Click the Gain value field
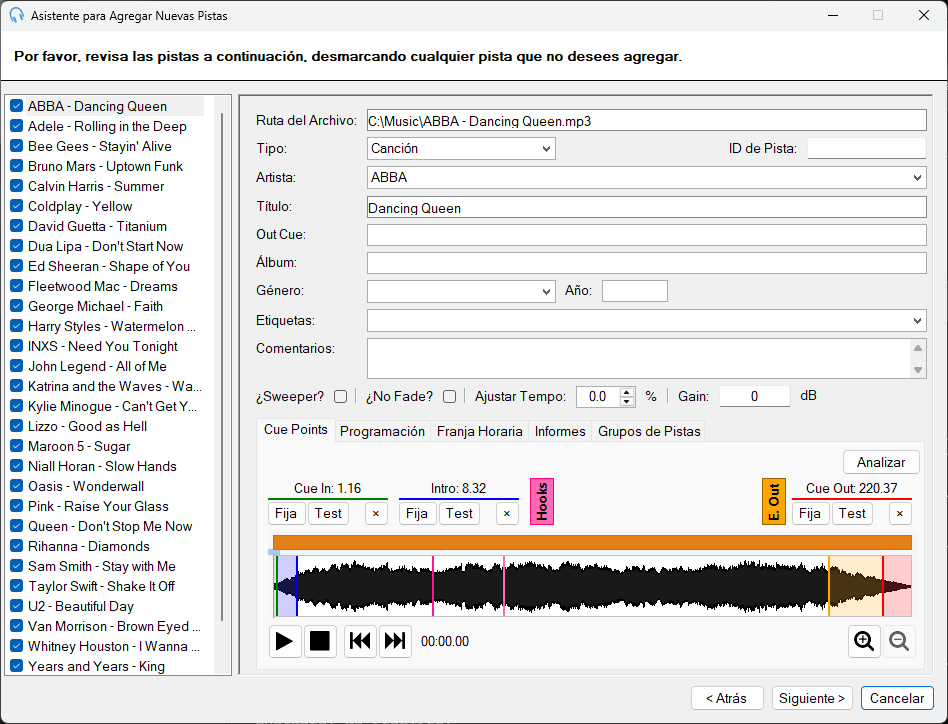Screen dimensions: 948x724 755,396
